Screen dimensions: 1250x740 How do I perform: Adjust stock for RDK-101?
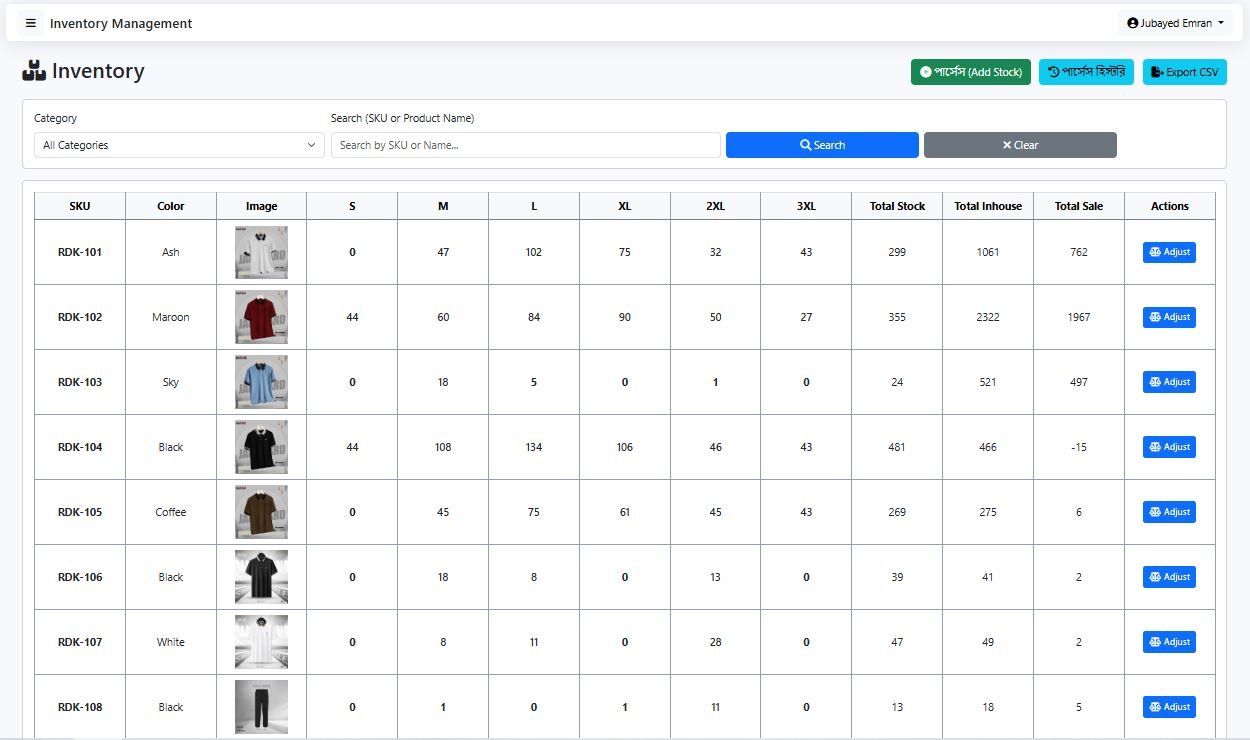[1169, 252]
